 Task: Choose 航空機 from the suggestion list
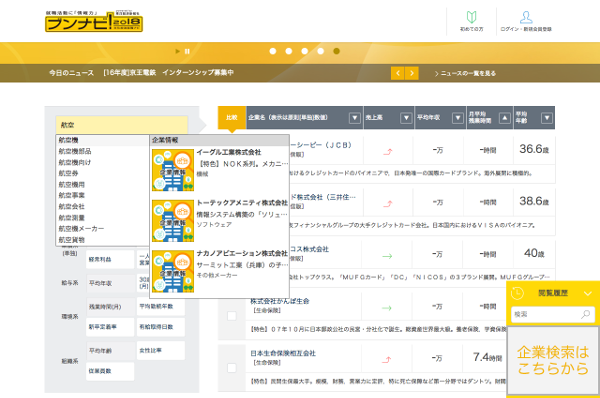(x=102, y=140)
